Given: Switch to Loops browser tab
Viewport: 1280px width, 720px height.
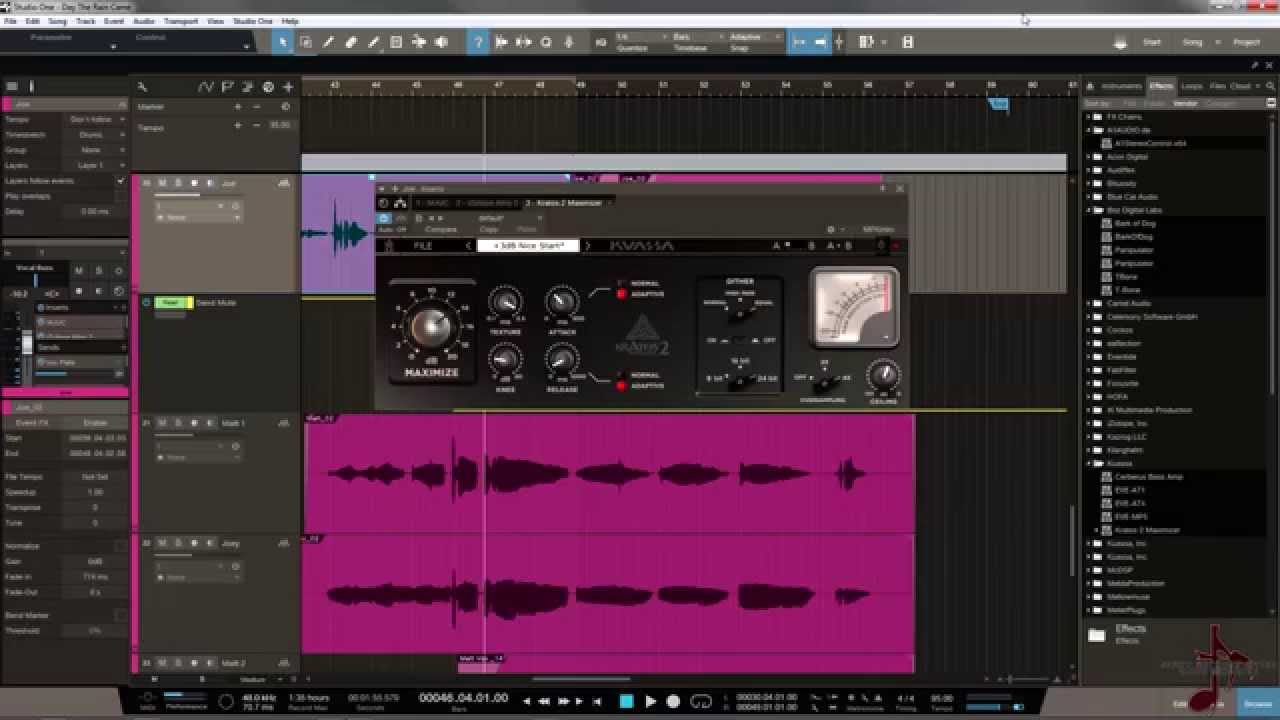Looking at the screenshot, I should [x=1191, y=87].
